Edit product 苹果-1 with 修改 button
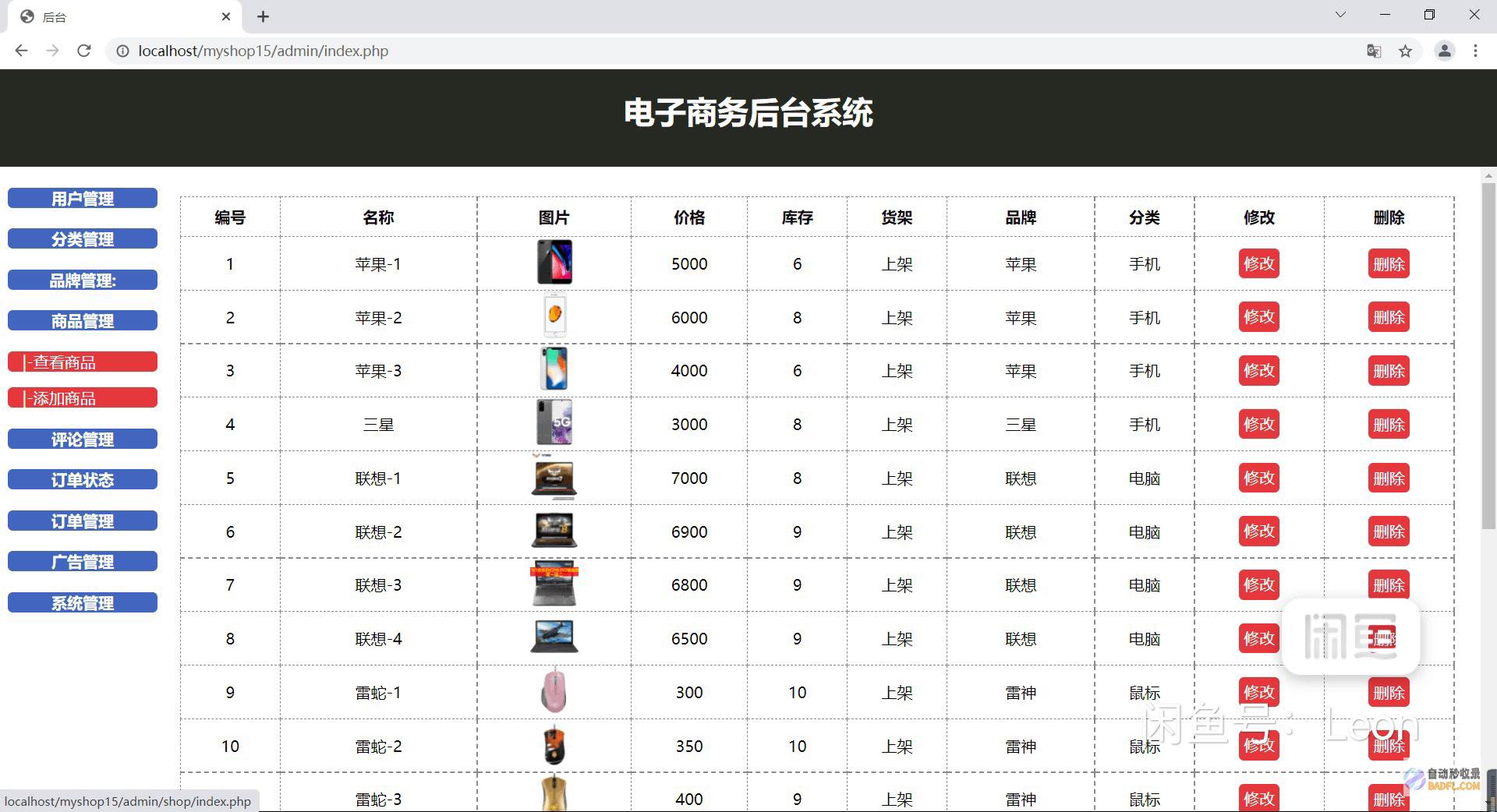The height and width of the screenshot is (812, 1497). pyautogui.click(x=1258, y=263)
